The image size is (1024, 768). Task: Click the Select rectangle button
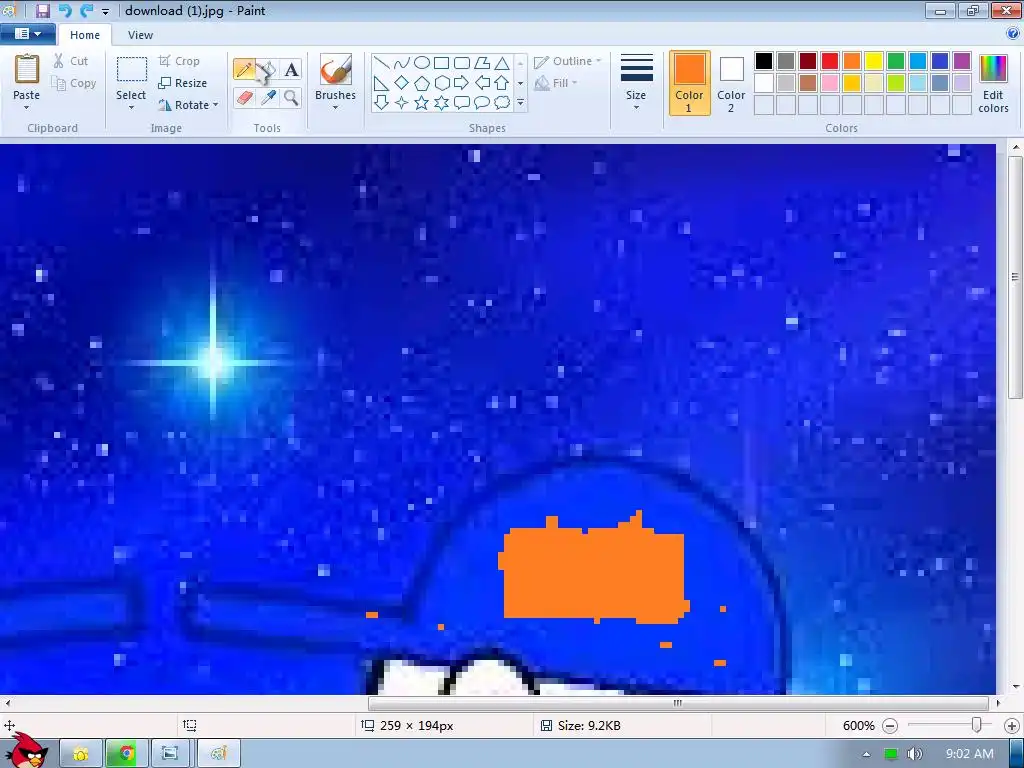coord(131,70)
